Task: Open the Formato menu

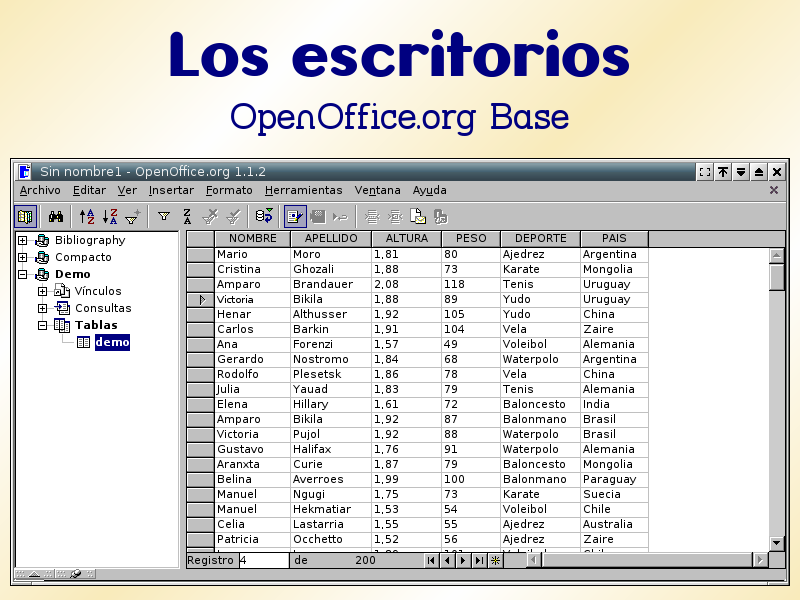Action: 229,190
